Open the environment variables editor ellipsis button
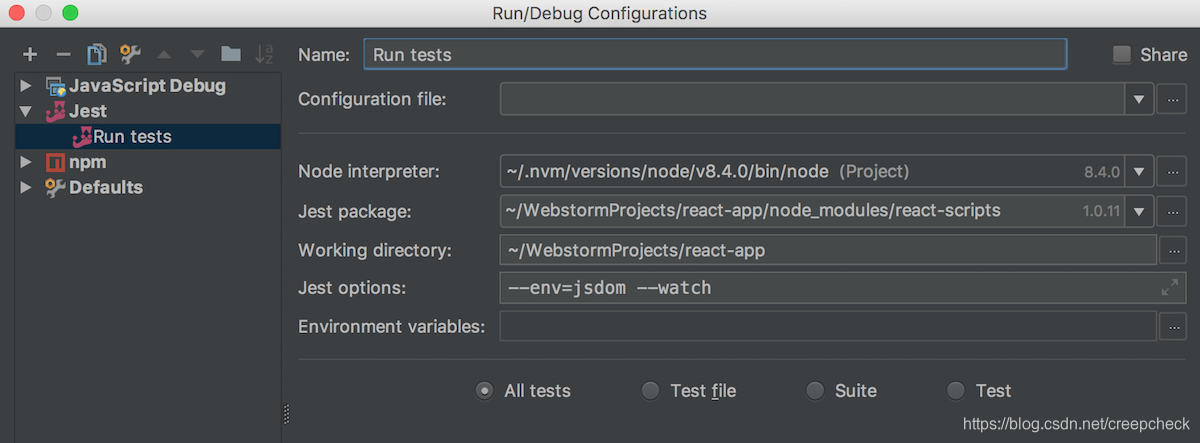 [1171, 326]
